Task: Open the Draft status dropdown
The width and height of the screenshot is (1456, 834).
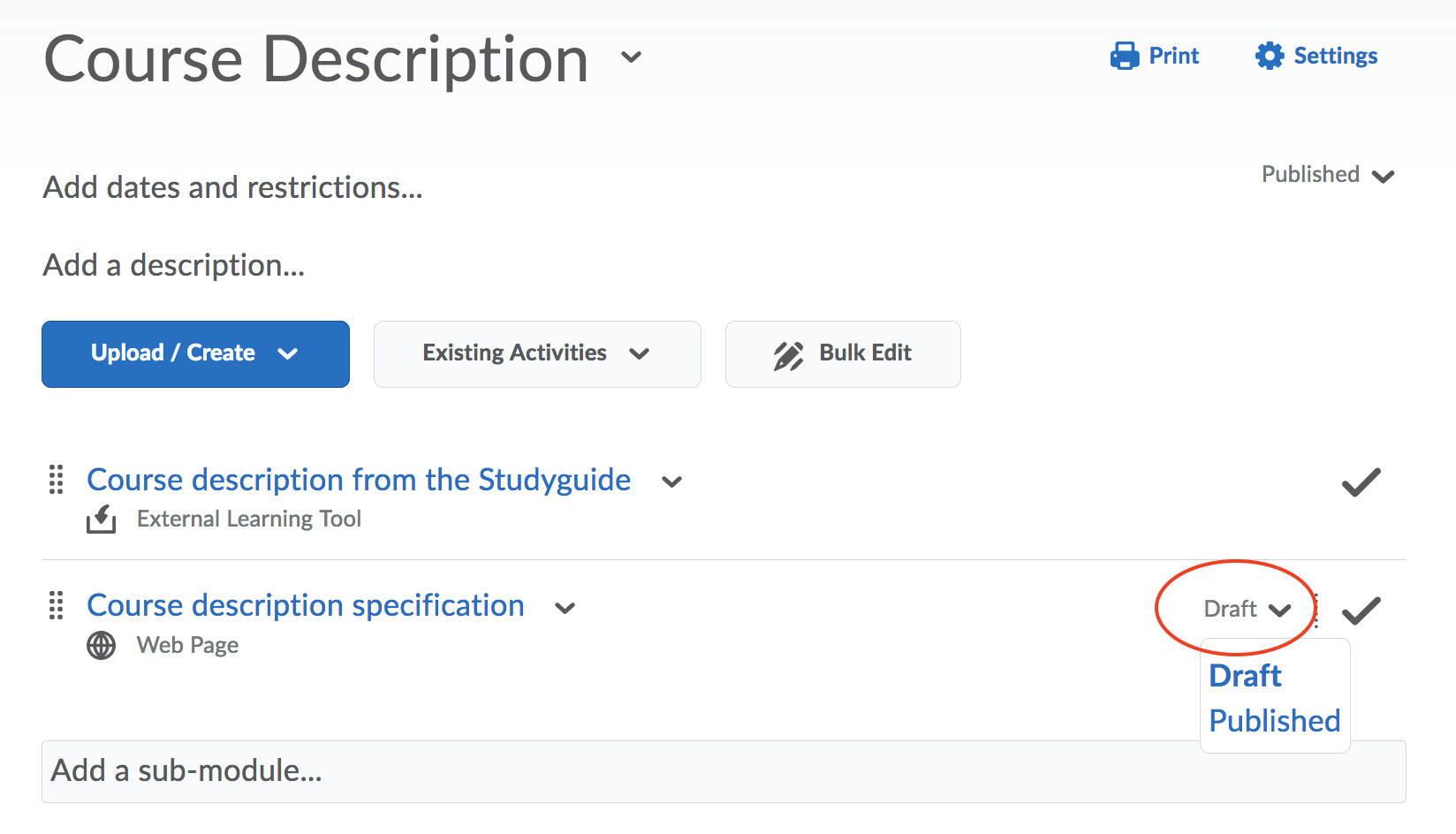Action: (x=1247, y=610)
